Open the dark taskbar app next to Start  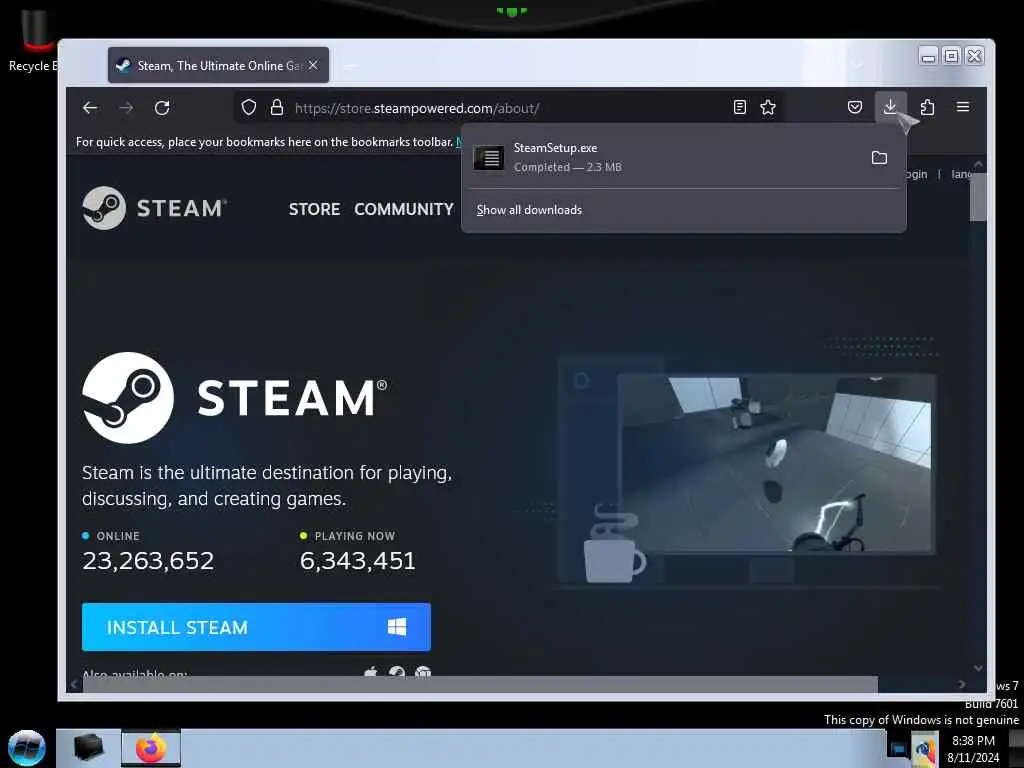[88, 748]
